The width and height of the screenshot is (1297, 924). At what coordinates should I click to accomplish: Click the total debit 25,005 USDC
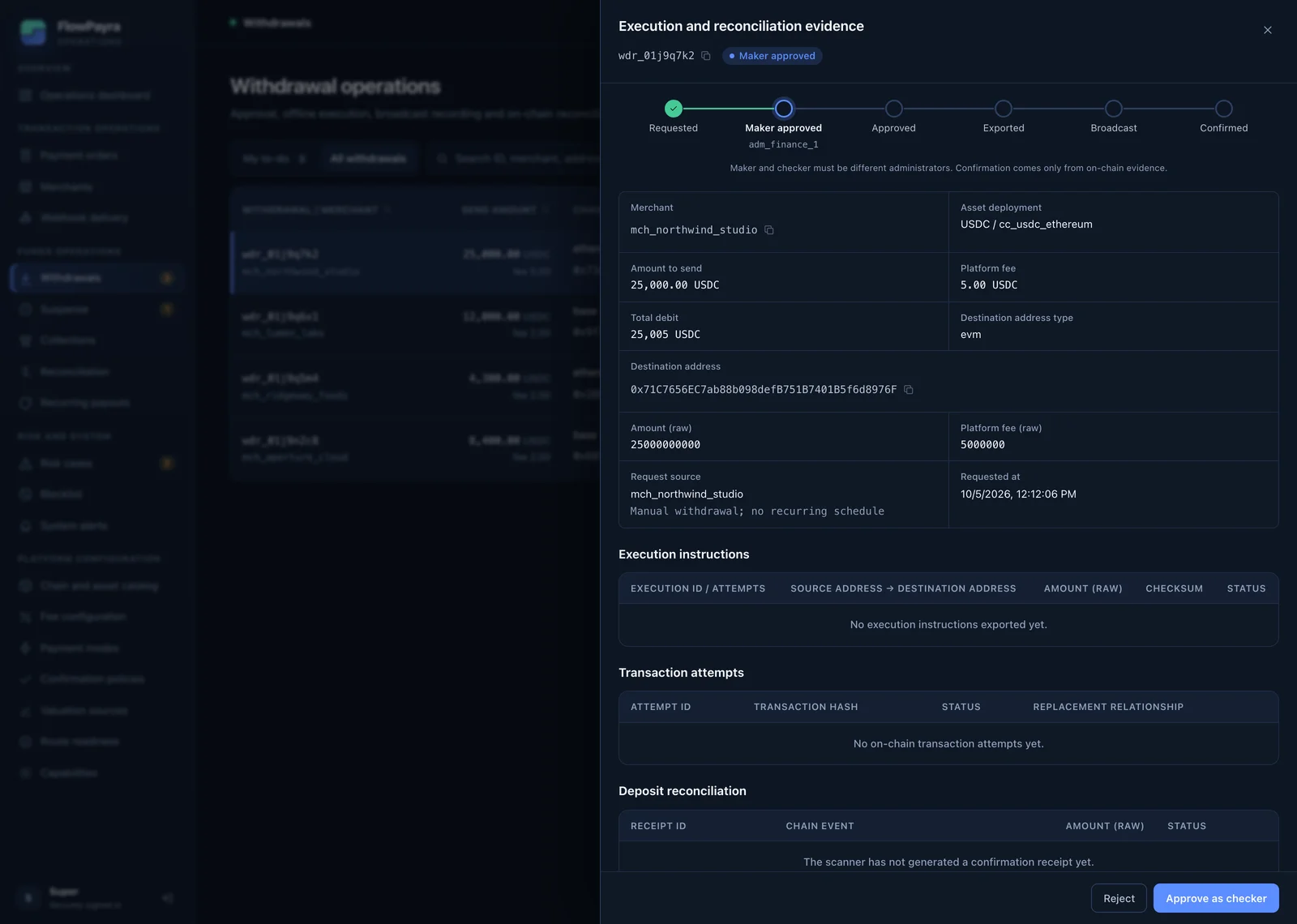point(666,335)
